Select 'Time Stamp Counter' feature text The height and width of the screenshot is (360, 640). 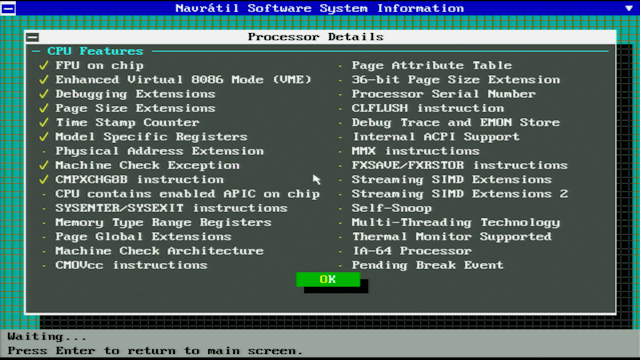(x=127, y=122)
